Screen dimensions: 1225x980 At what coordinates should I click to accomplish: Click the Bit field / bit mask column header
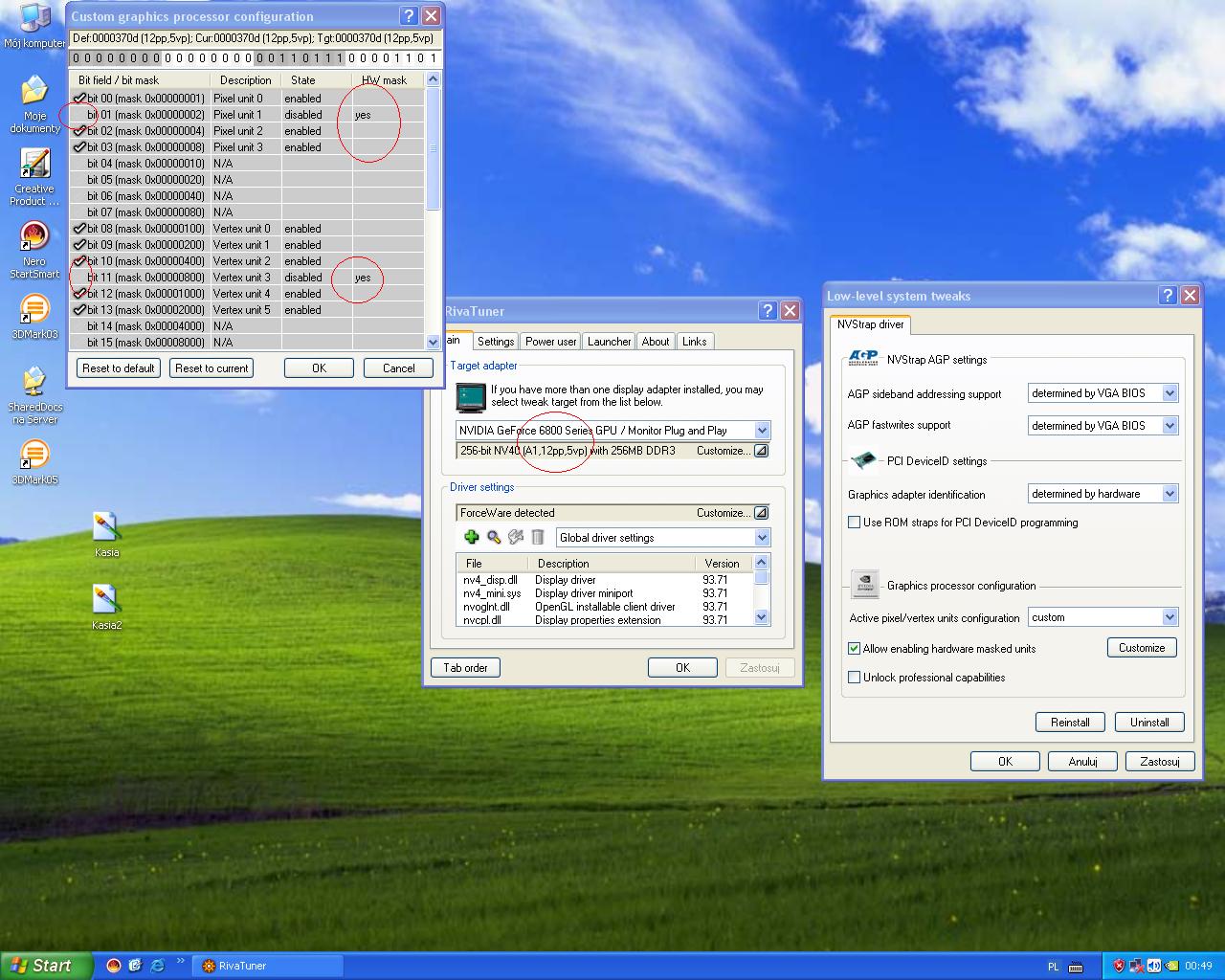141,80
